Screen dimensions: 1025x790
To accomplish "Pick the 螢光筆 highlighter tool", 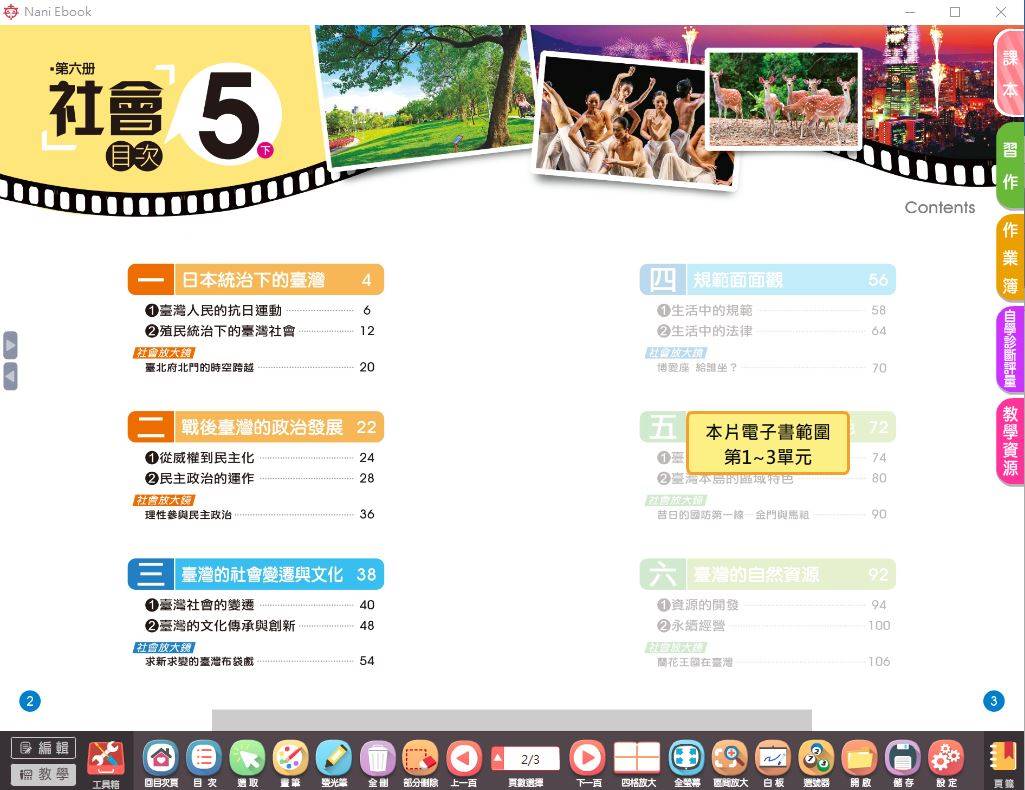I will [334, 761].
